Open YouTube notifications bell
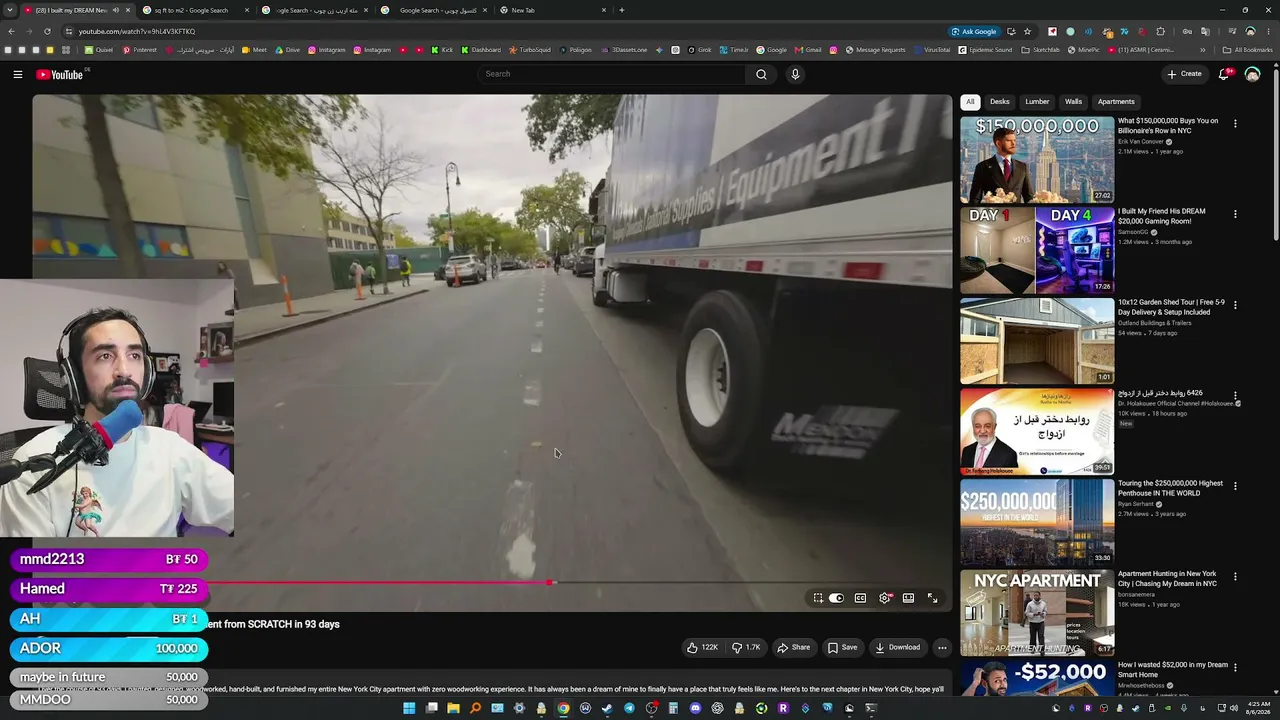Viewport: 1280px width, 720px height. [1223, 74]
